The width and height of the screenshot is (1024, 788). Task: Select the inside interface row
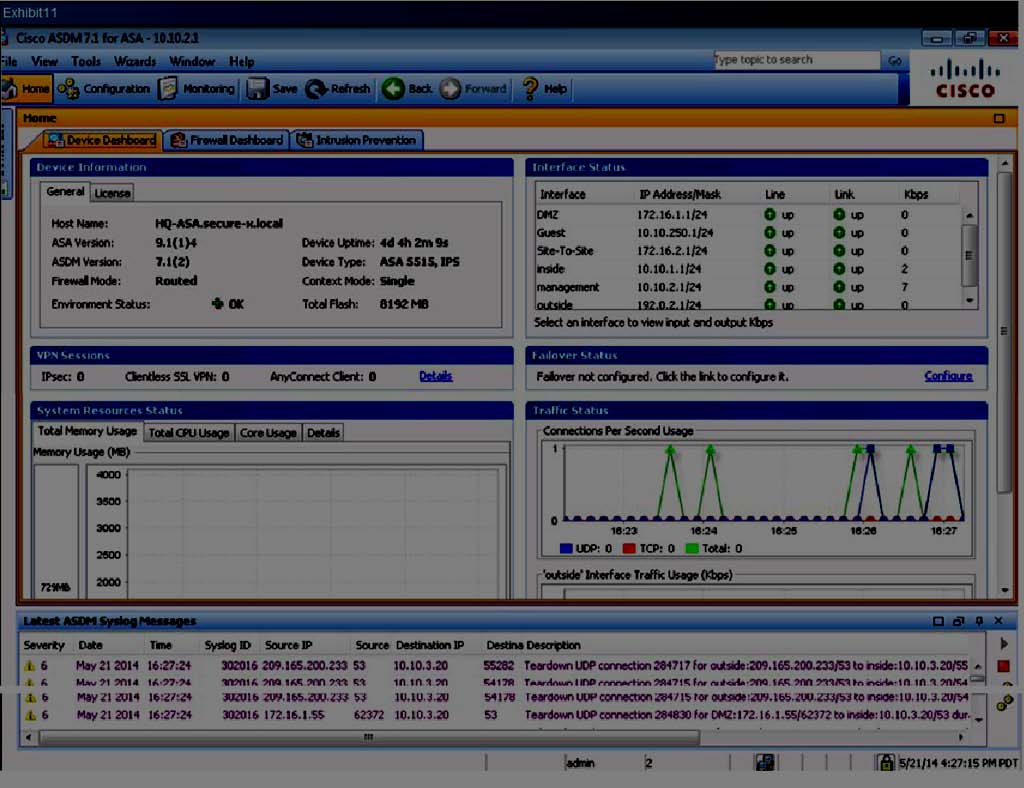(x=748, y=269)
